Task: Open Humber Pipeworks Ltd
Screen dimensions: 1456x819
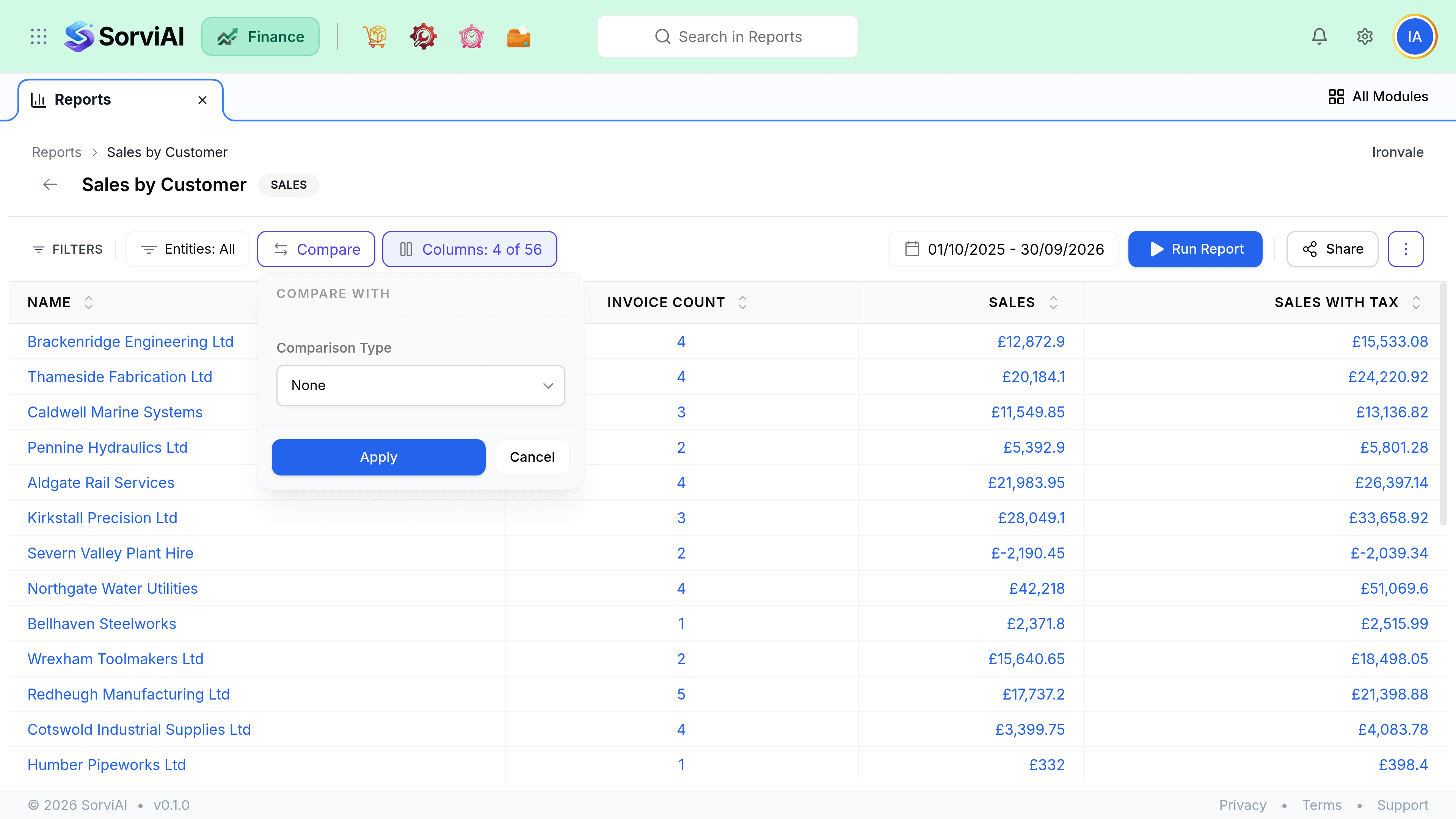Action: pos(106,765)
